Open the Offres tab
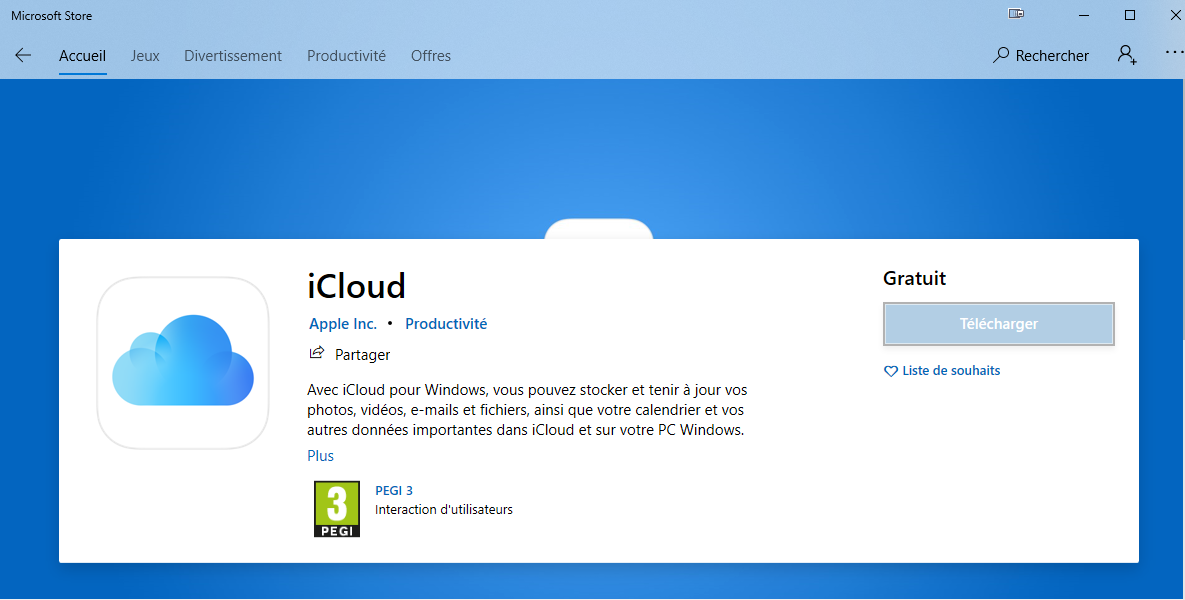The image size is (1185, 600). pyautogui.click(x=431, y=56)
